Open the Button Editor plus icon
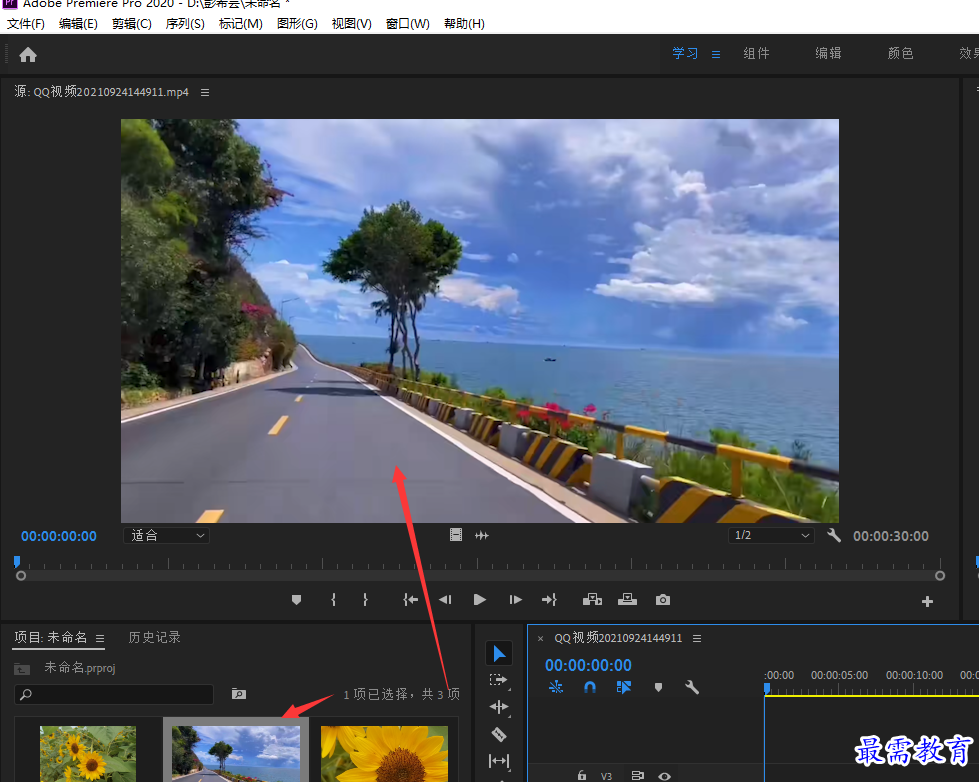 927,601
